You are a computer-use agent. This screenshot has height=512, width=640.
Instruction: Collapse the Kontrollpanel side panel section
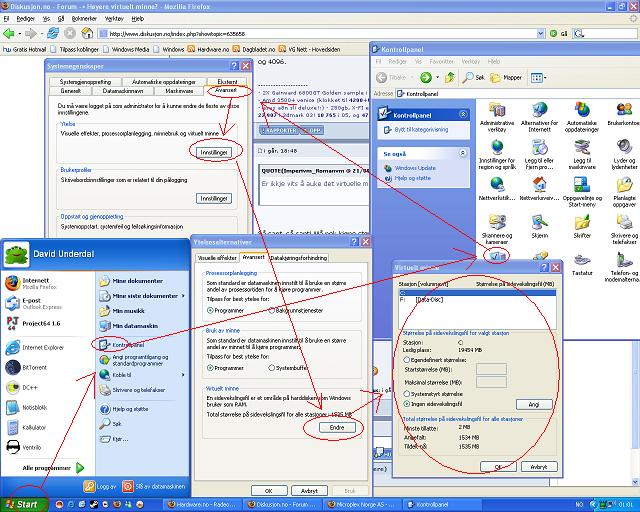tap(463, 114)
